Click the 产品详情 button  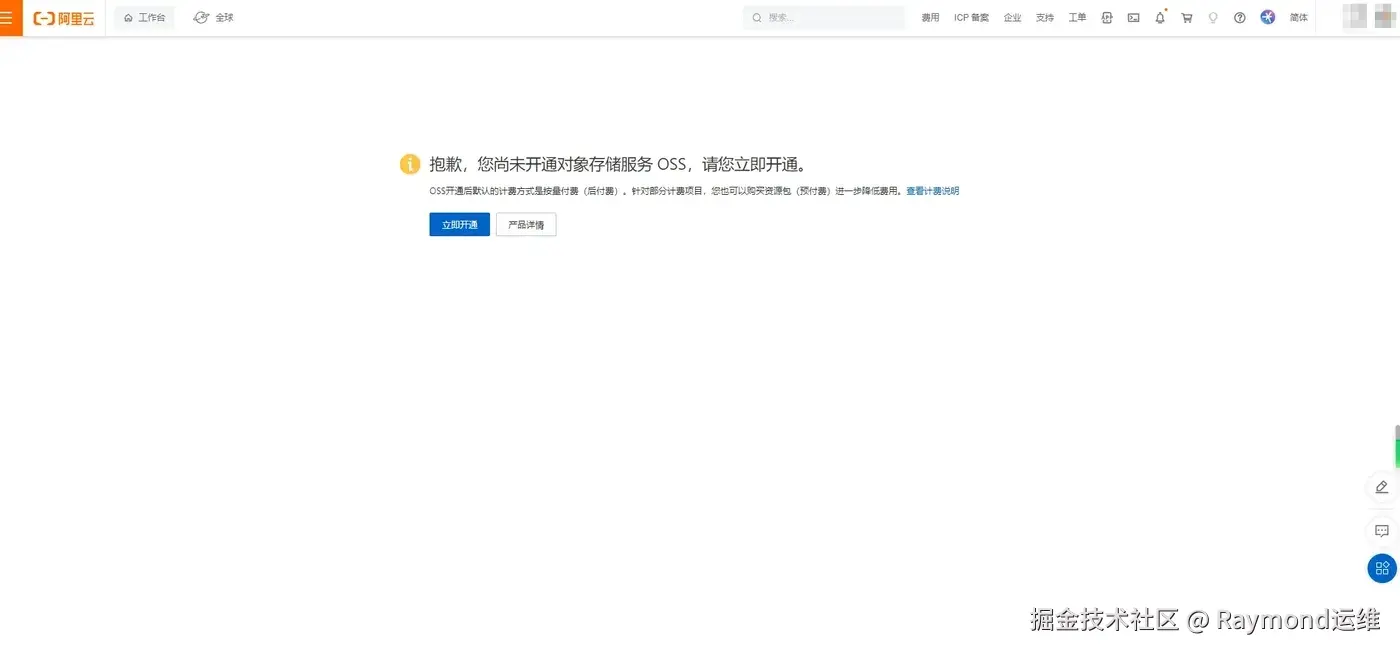pos(526,225)
